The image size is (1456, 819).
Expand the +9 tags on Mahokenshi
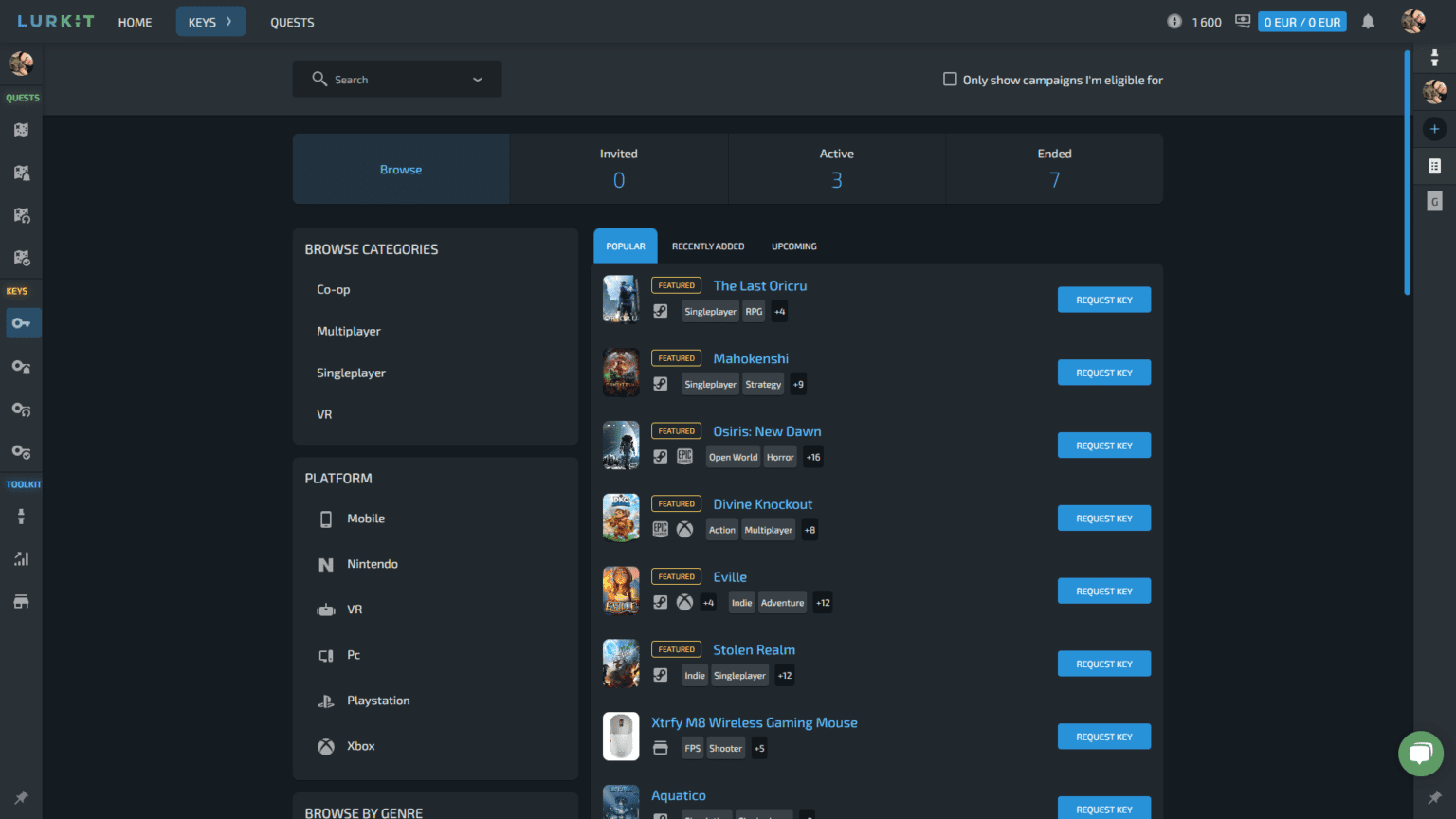pos(798,385)
